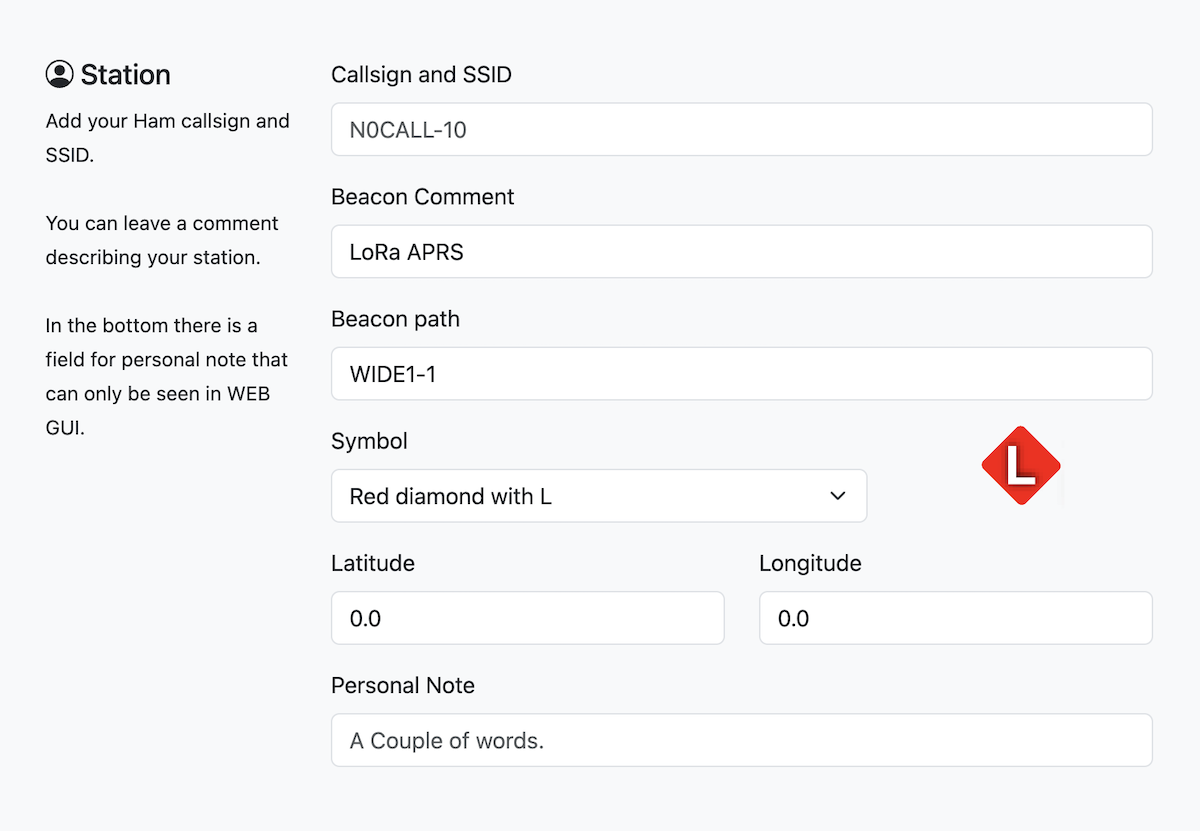Click the "Beacon path" label
Viewport: 1200px width, 831px height.
[395, 319]
